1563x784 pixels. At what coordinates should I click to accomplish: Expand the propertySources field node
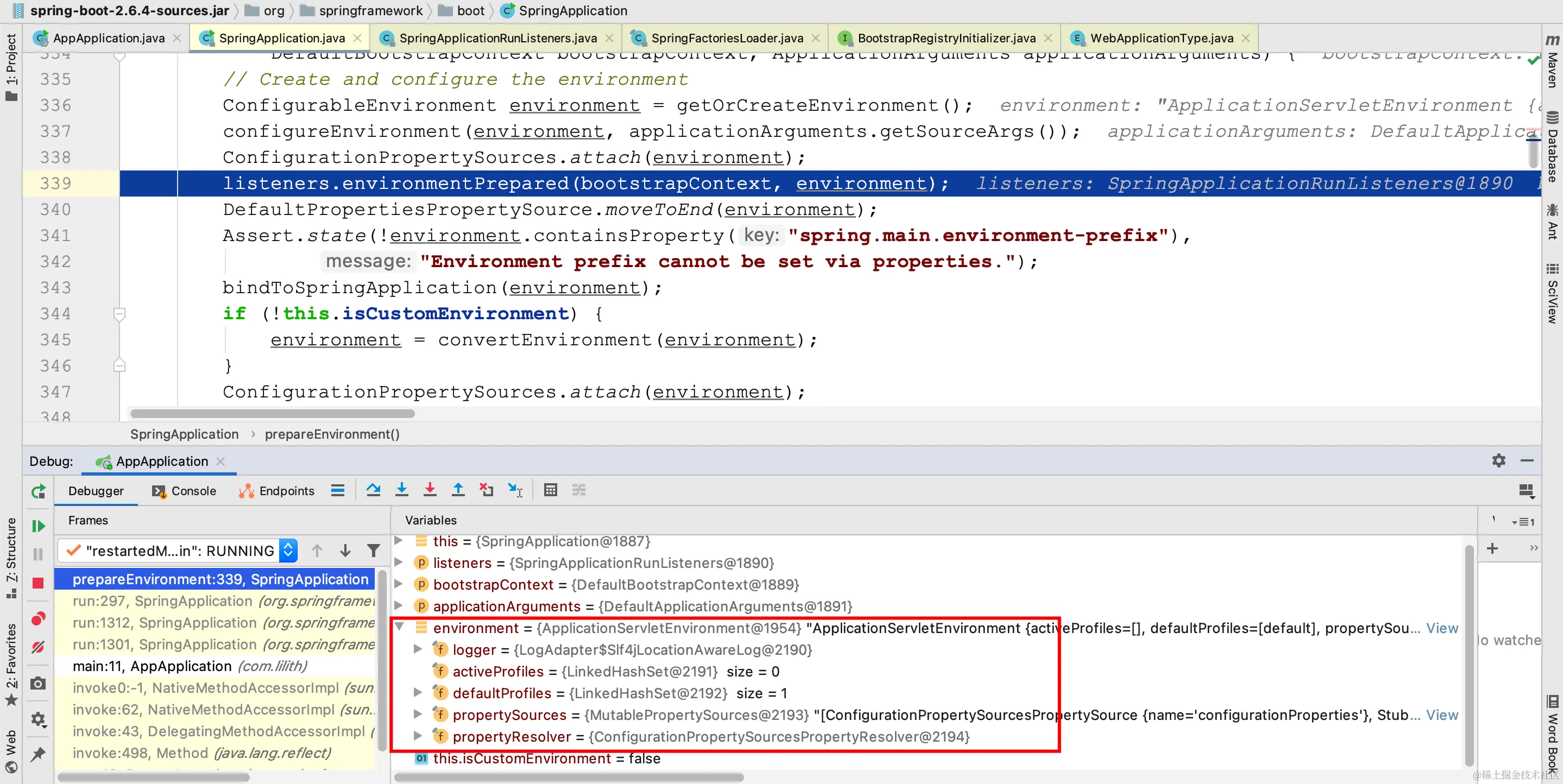click(x=418, y=714)
